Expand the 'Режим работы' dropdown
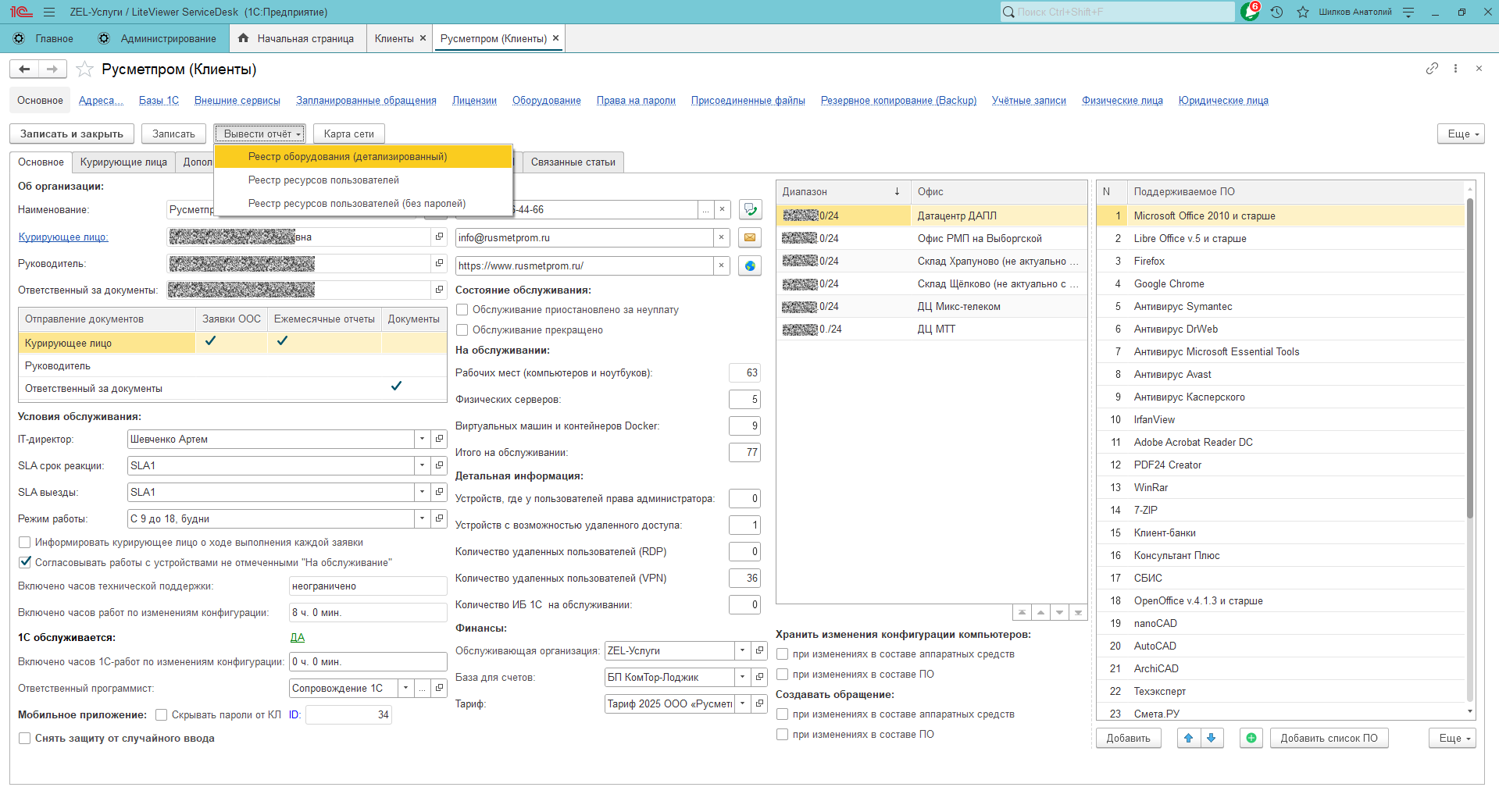The image size is (1499, 812). coord(422,518)
